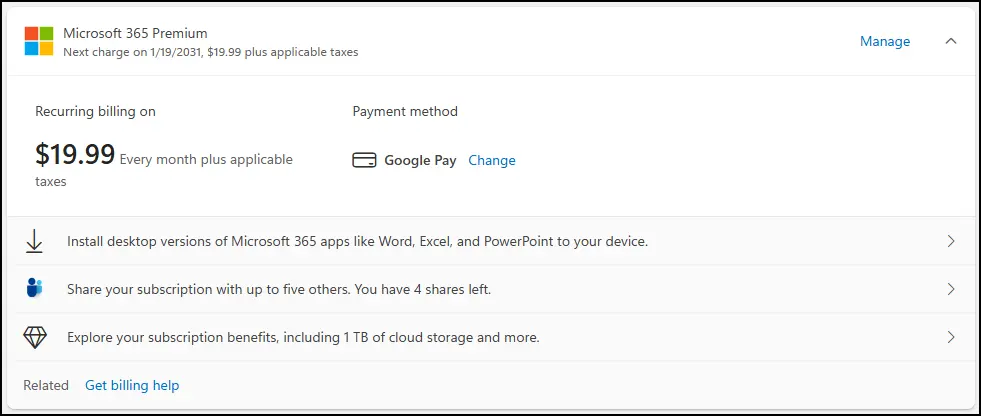Click the Microsoft four-color logo
Viewport: 981px width, 416px height.
pos(39,41)
